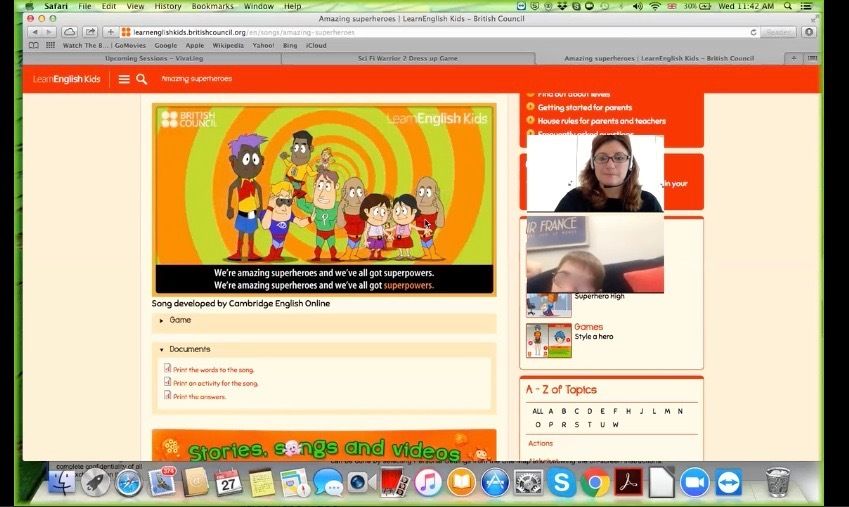Click the Style a hero game thumbnail
Image resolution: width=849 pixels, height=507 pixels.
(548, 341)
